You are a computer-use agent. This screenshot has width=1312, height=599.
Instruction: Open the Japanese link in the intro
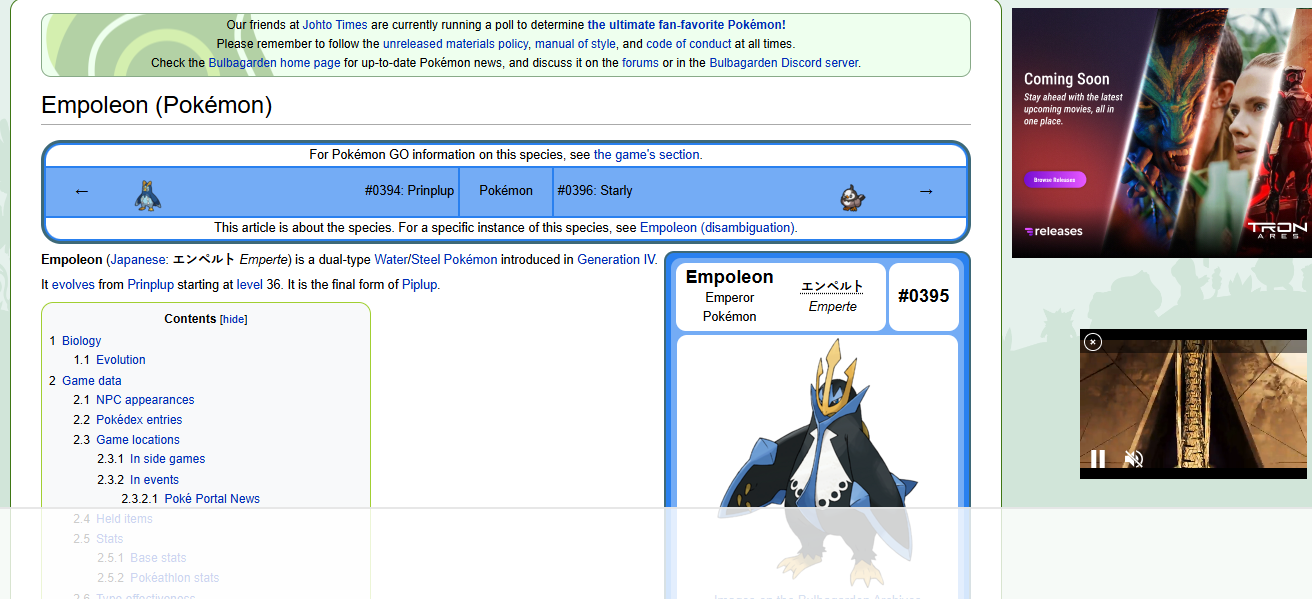tap(138, 260)
